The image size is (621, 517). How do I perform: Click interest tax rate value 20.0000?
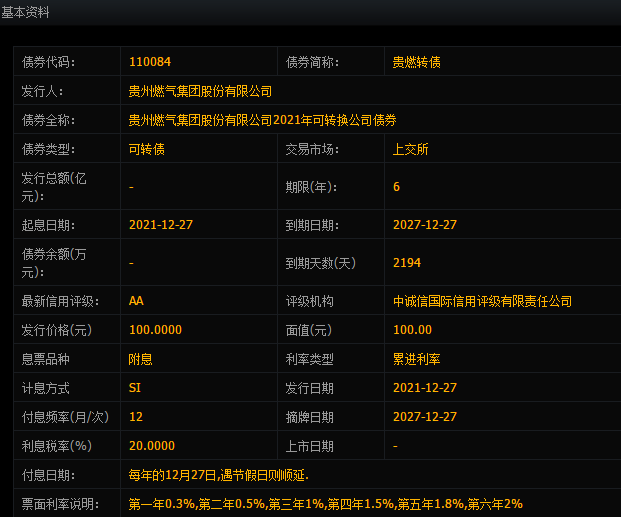tap(152, 445)
